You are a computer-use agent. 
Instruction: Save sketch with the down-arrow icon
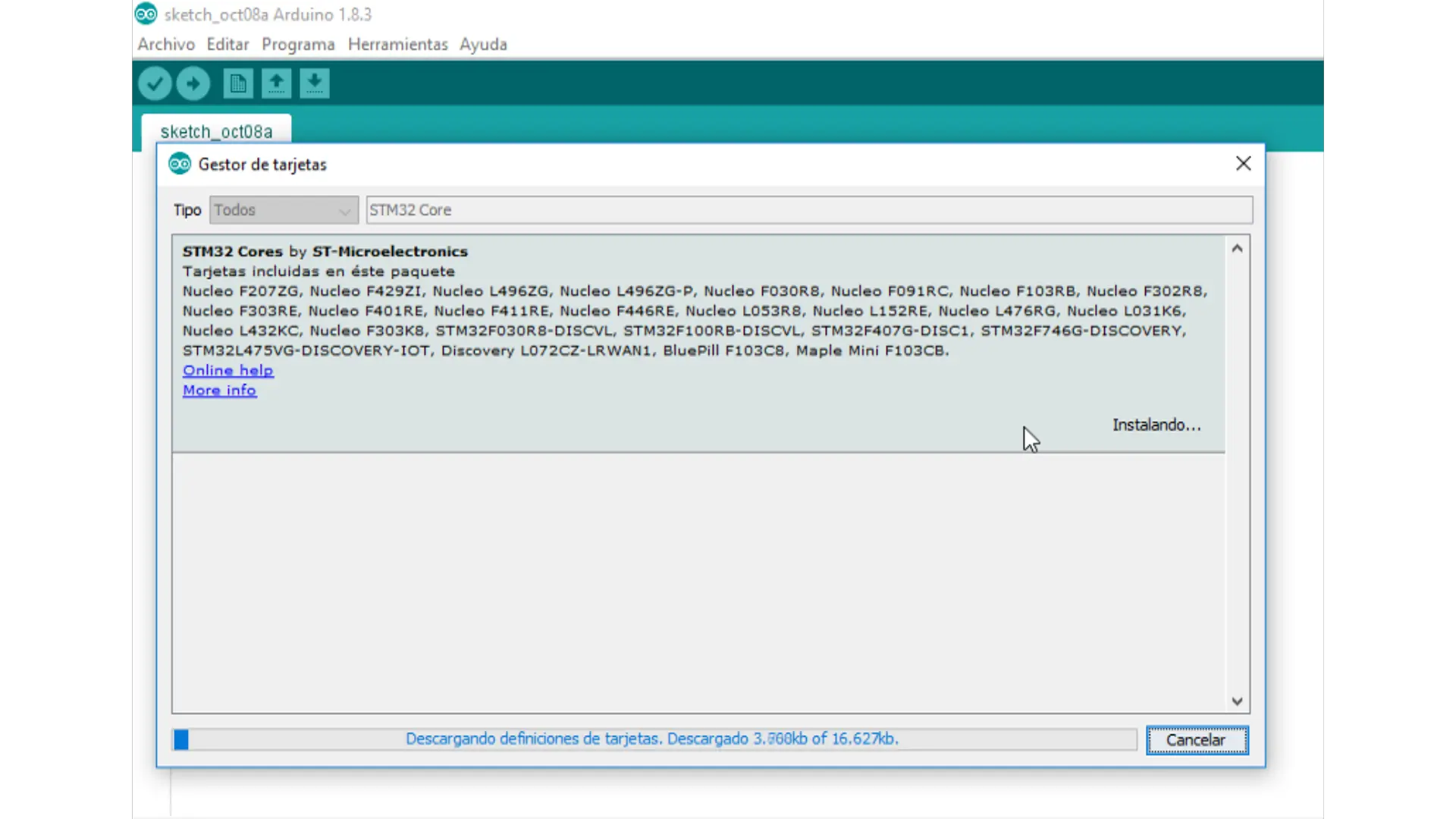coord(314,83)
